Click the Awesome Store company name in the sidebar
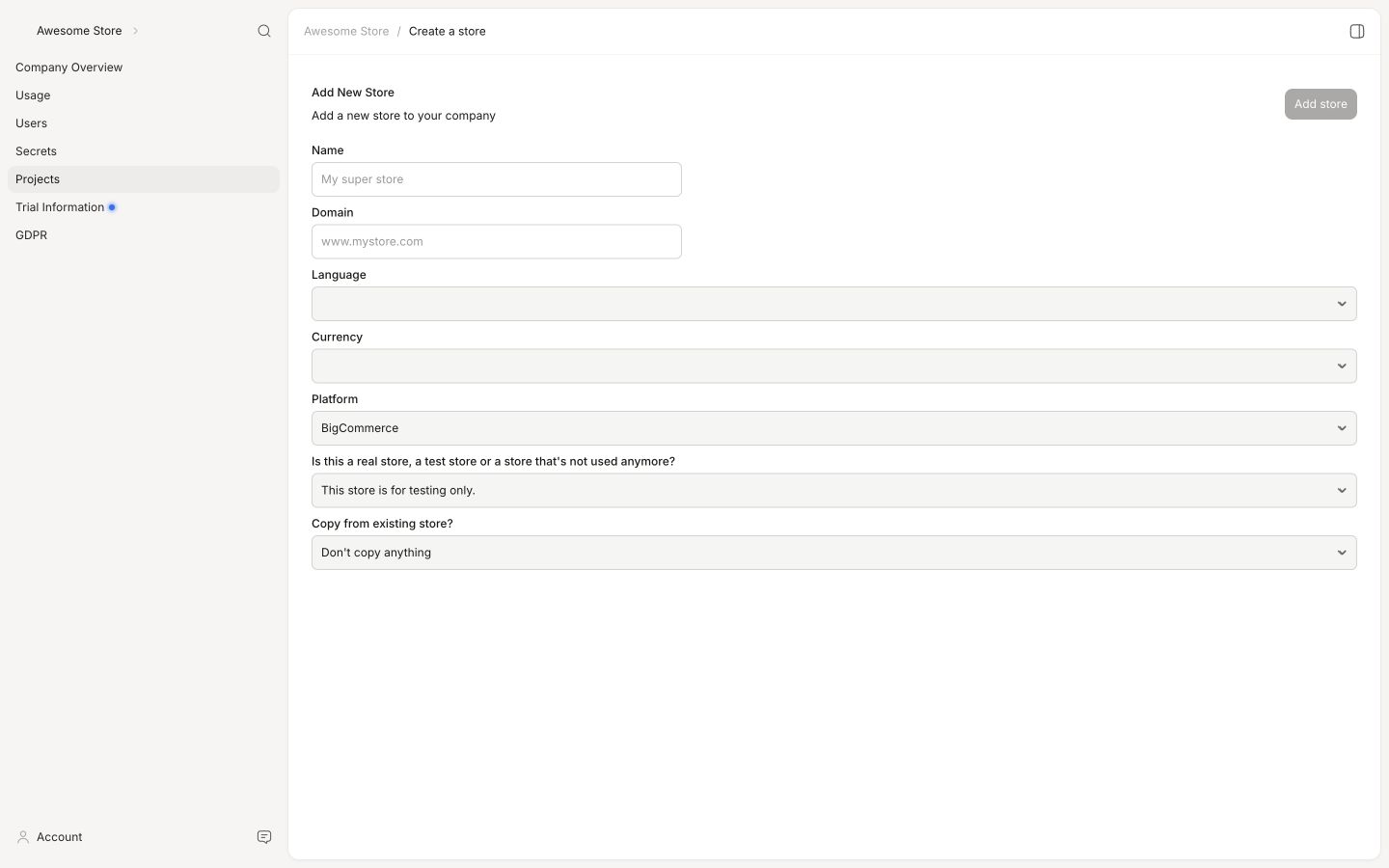The height and width of the screenshot is (868, 1389). pos(79,31)
